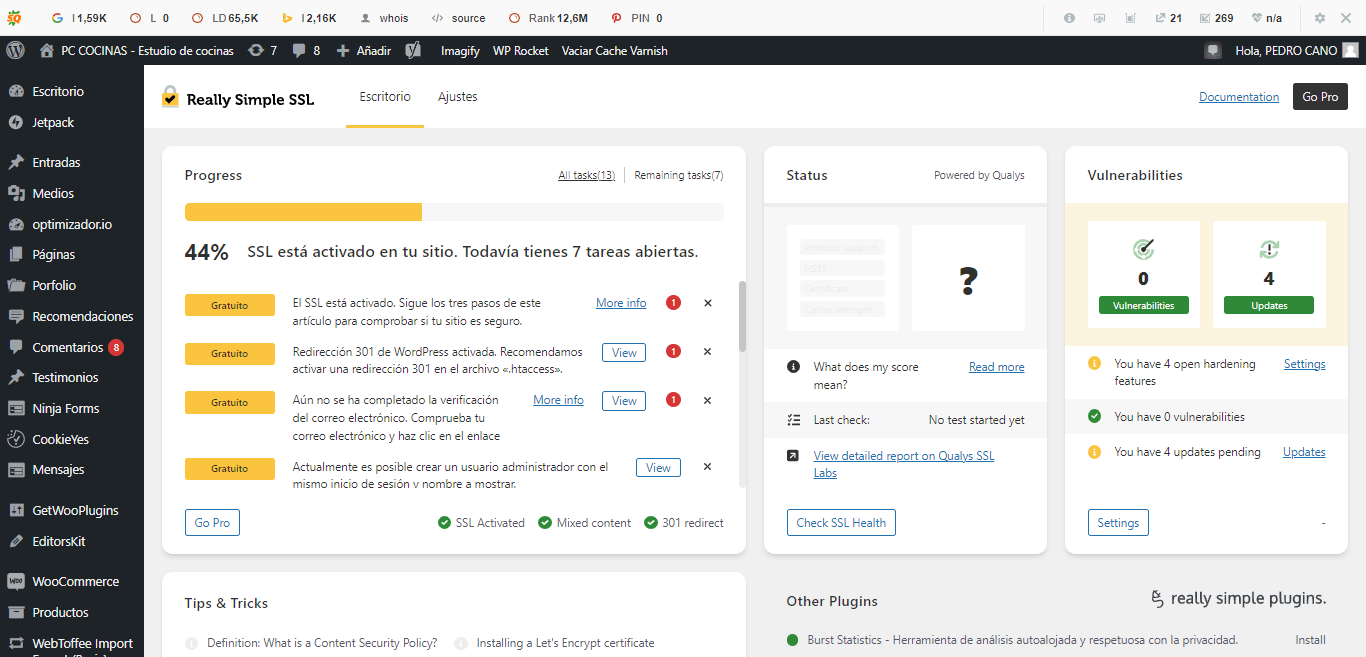Click Añadir new content button
This screenshot has height=657, width=1366.
[x=363, y=50]
